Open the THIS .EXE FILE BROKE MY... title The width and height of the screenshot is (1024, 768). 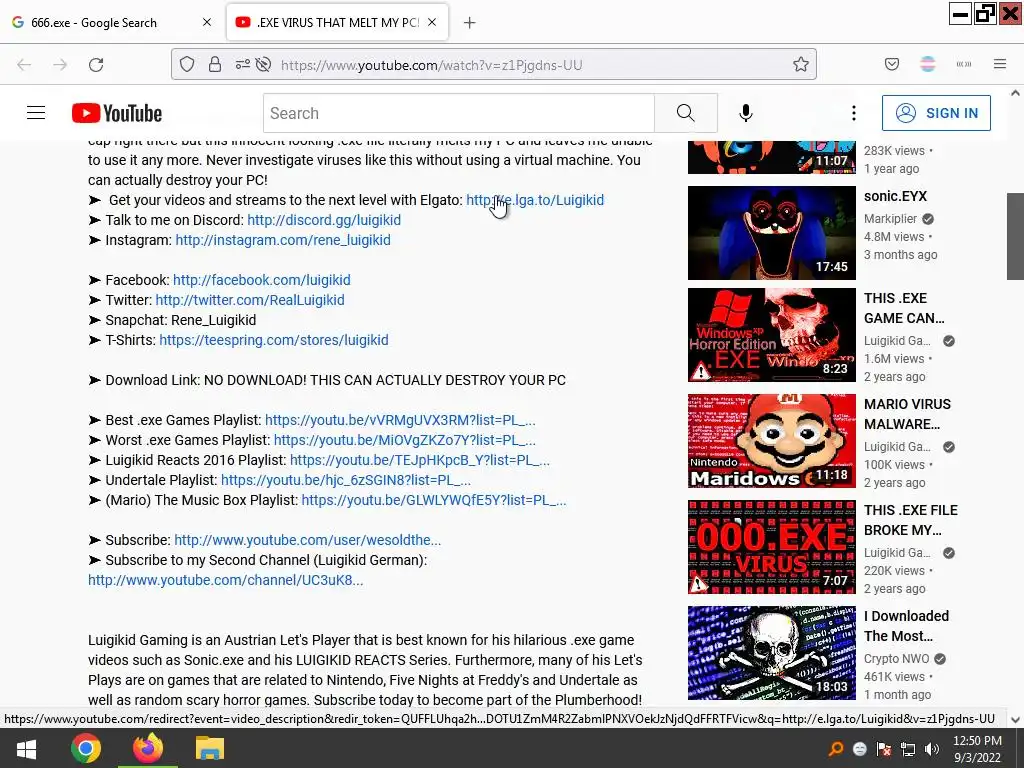pos(910,520)
